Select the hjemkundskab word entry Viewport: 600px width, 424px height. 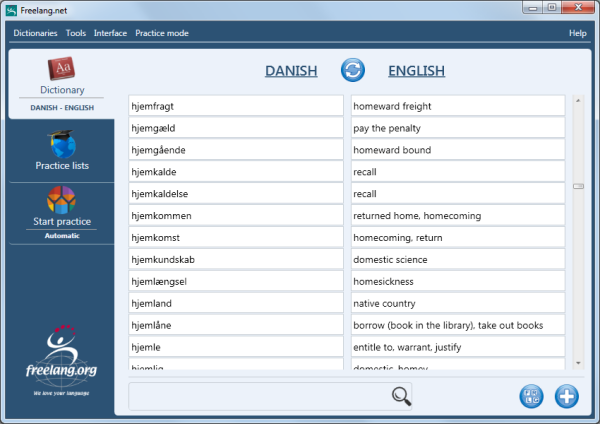(x=236, y=259)
